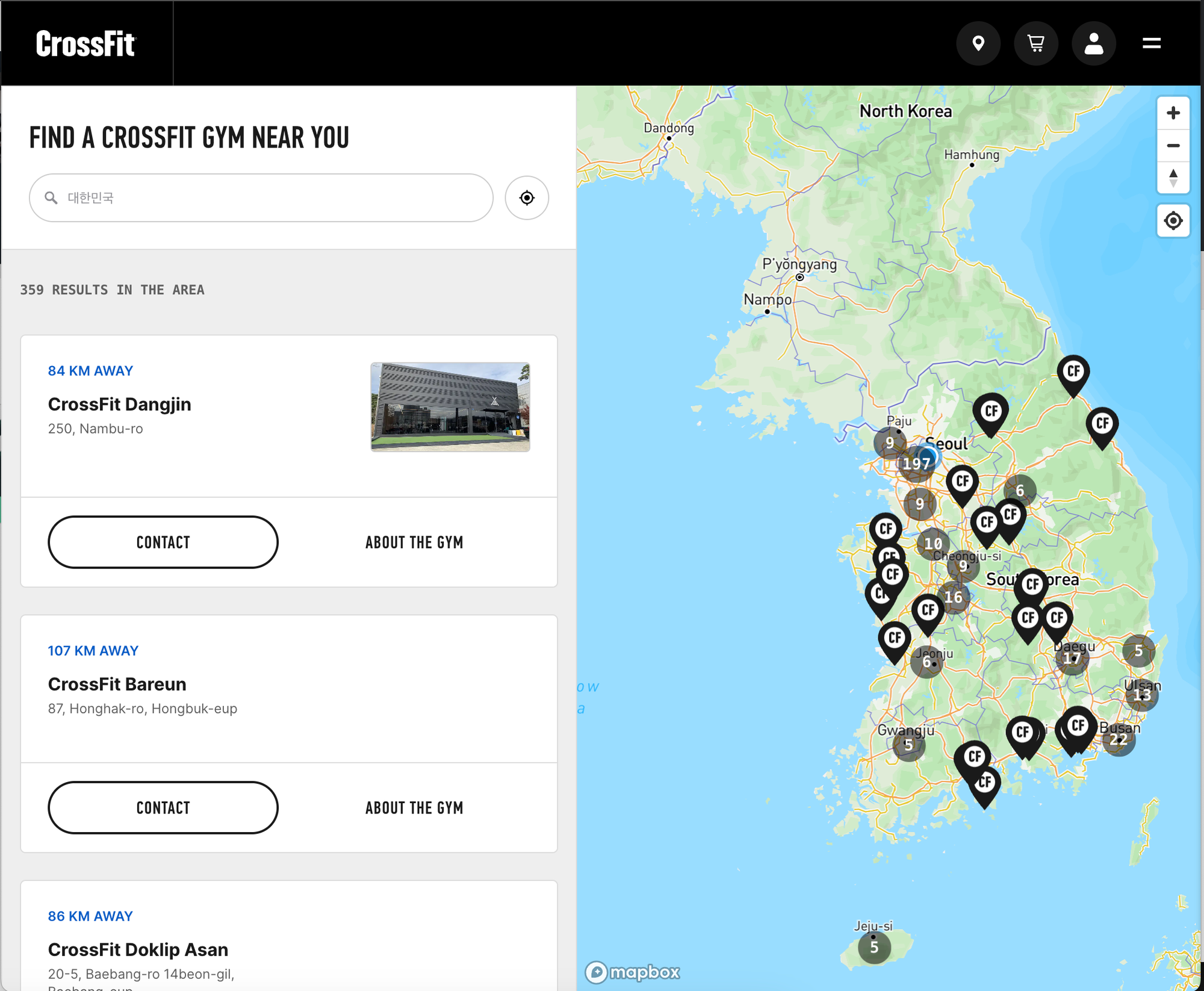Use my location button beside search field

click(527, 198)
